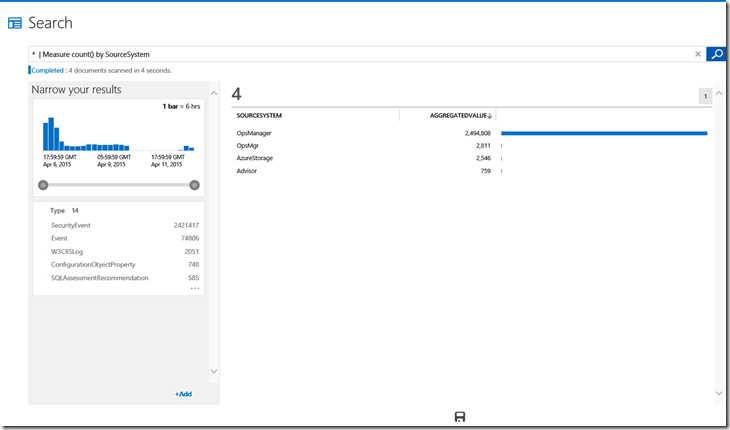This screenshot has width=730, height=430.
Task: Click the Search page icon in the header
Action: (x=15, y=23)
